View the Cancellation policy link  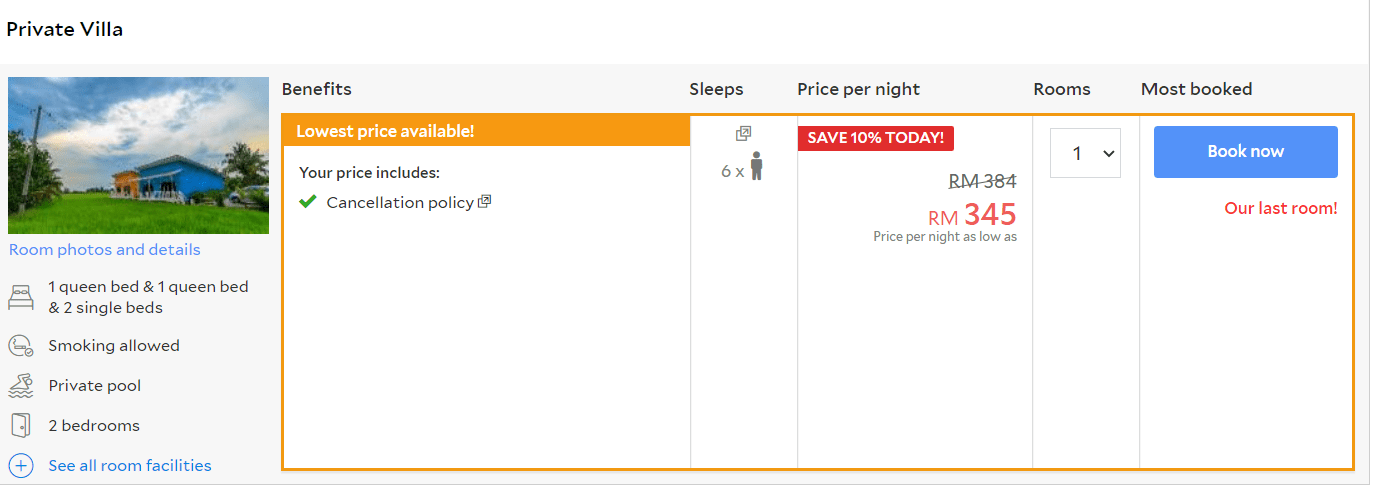click(x=400, y=203)
